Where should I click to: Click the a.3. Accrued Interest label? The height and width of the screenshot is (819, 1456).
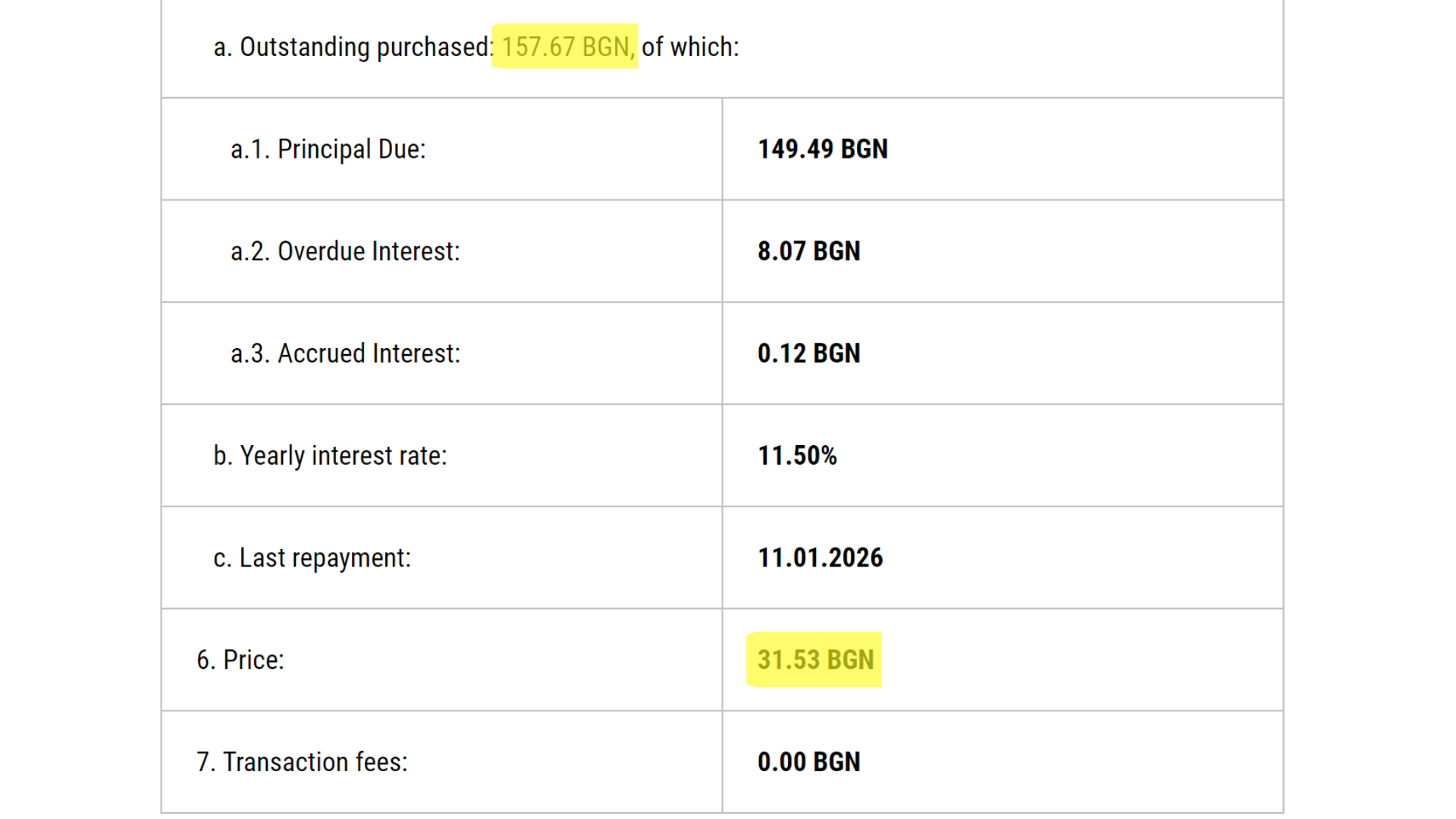point(345,353)
